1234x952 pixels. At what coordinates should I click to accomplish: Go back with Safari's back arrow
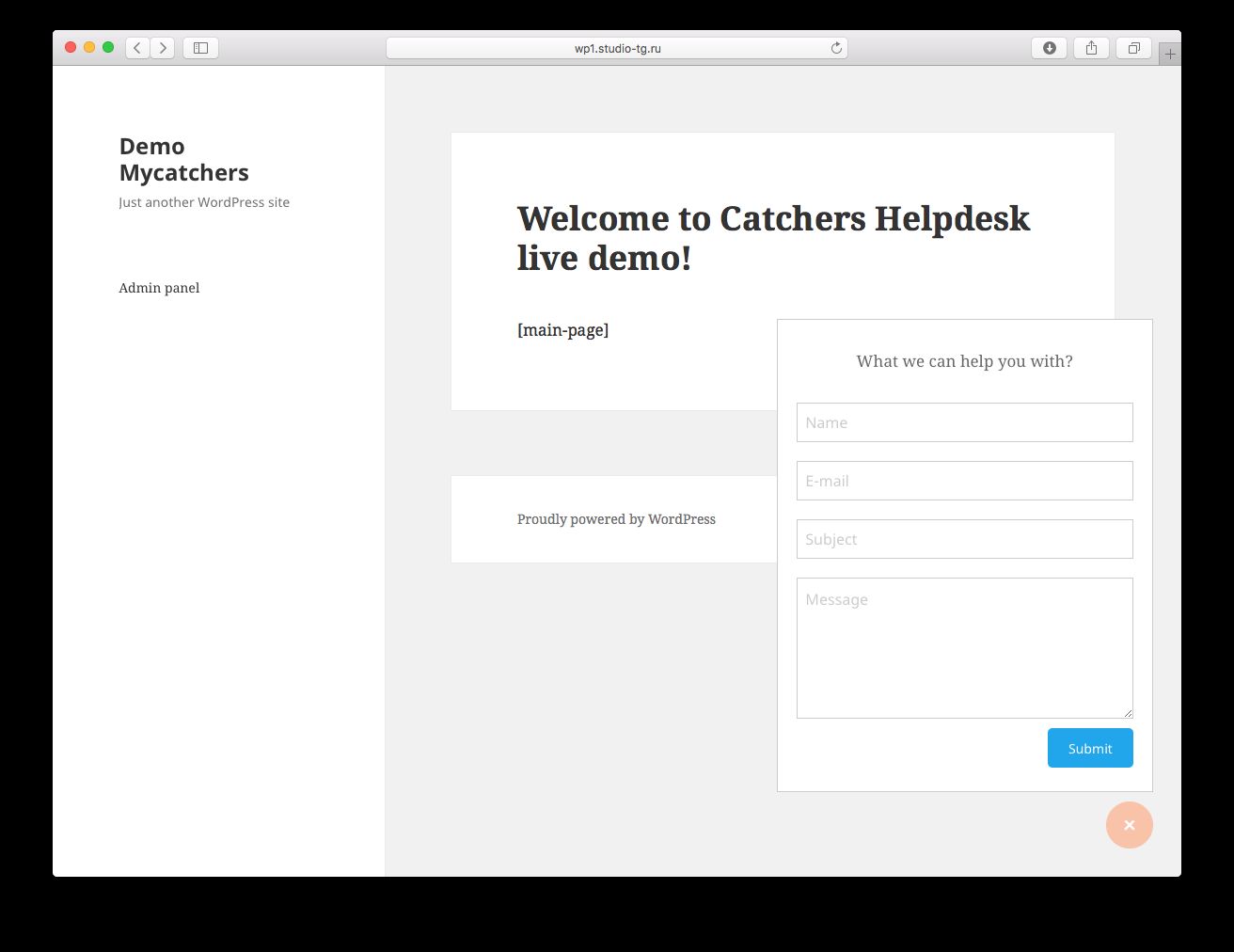[137, 48]
